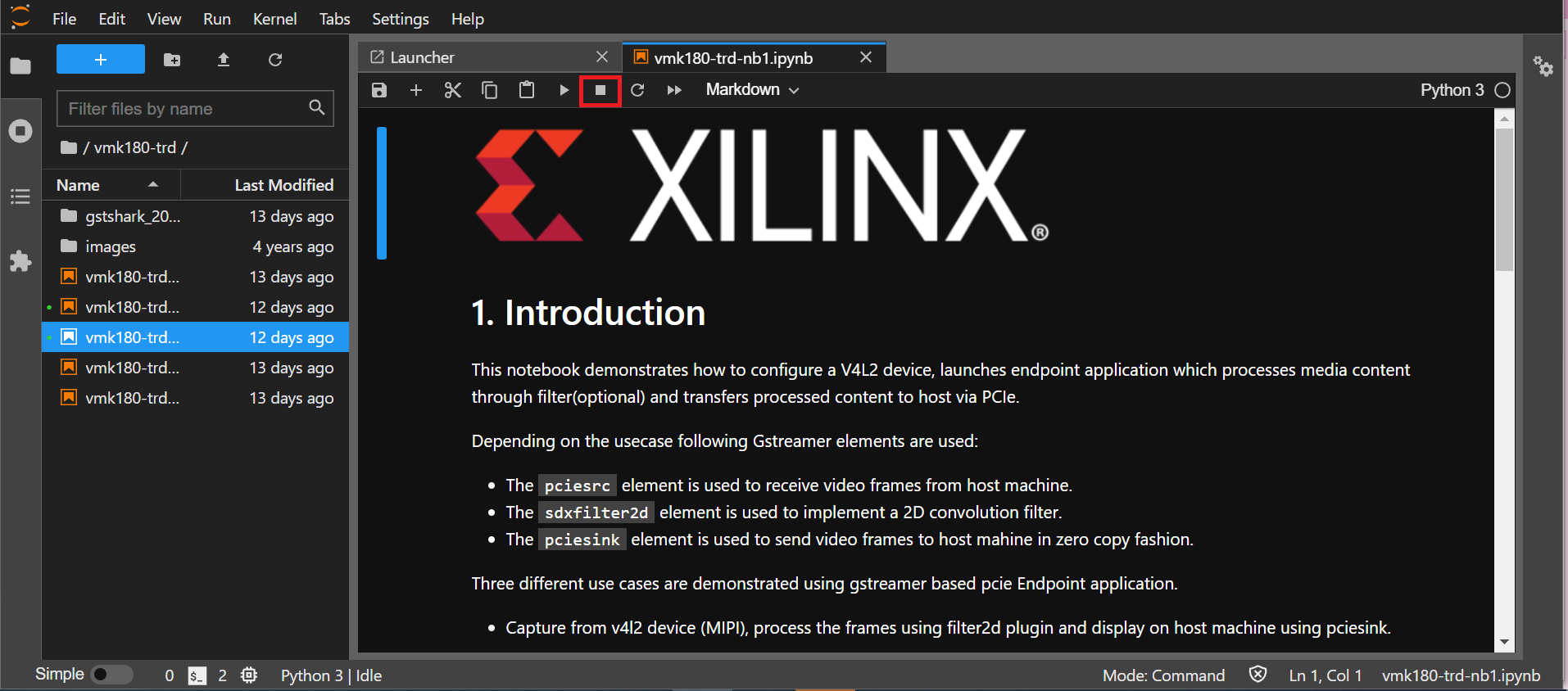This screenshot has height=691, width=1568.
Task: Click the file filter search icon
Action: tap(317, 107)
